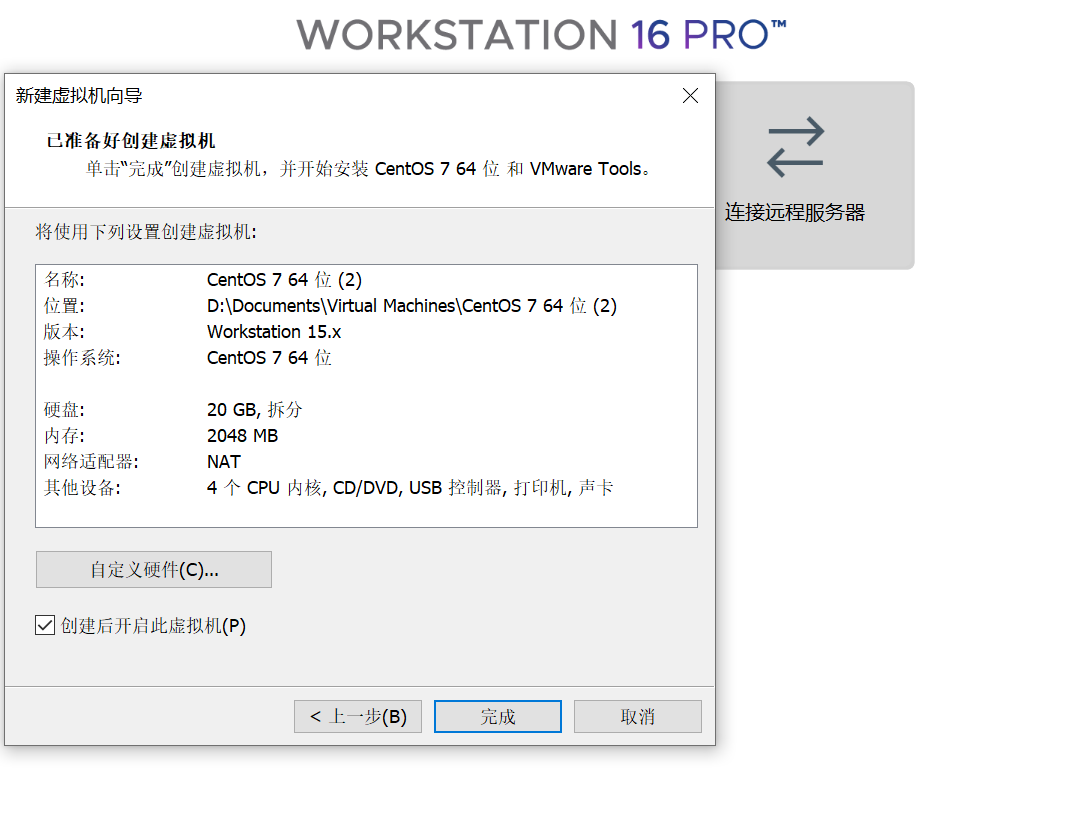Click 完成 to create the virtual machine

pos(498,716)
